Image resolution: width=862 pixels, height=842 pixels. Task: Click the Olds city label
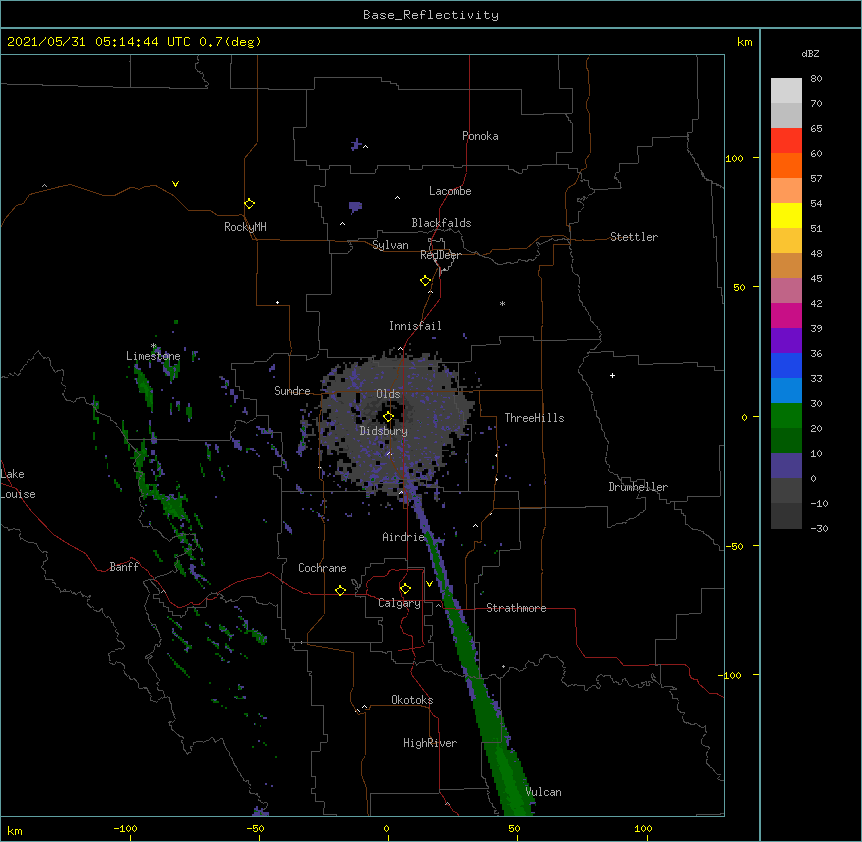(x=388, y=394)
